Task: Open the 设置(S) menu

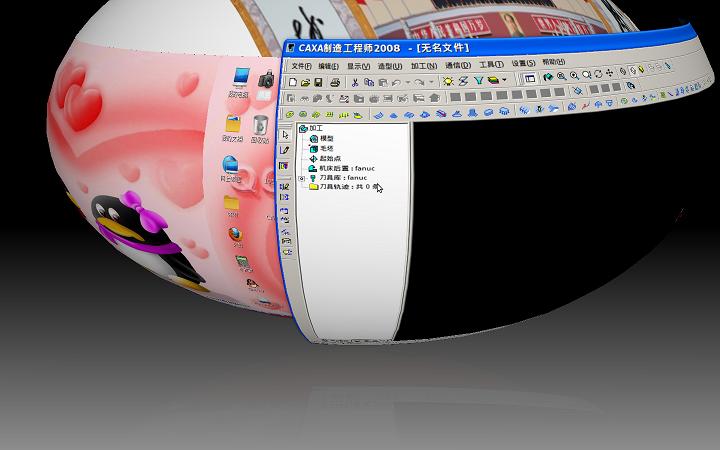Action: pyautogui.click(x=524, y=63)
